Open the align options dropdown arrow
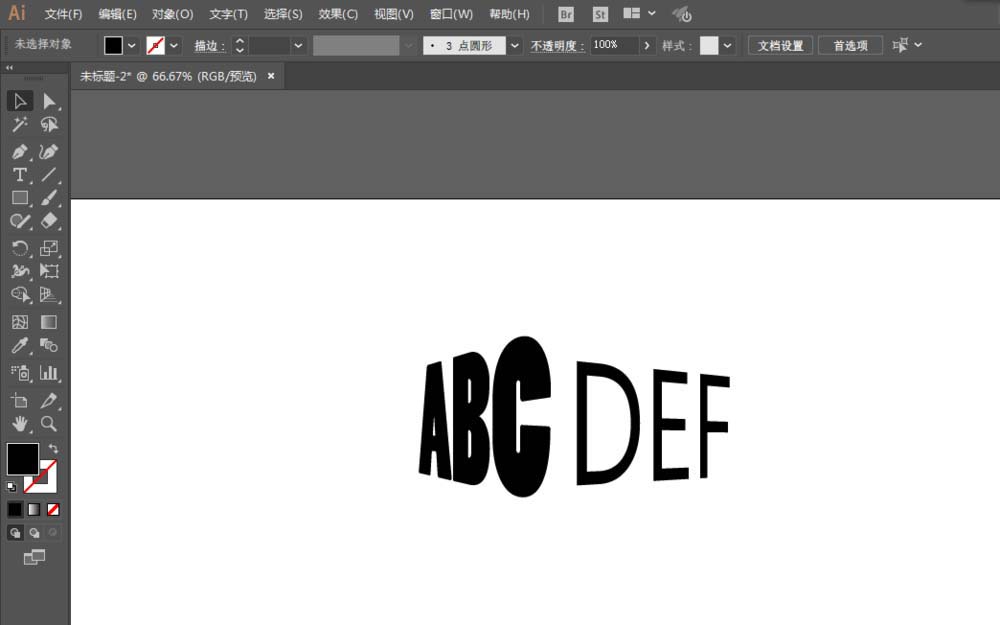1000x625 pixels. 918,45
